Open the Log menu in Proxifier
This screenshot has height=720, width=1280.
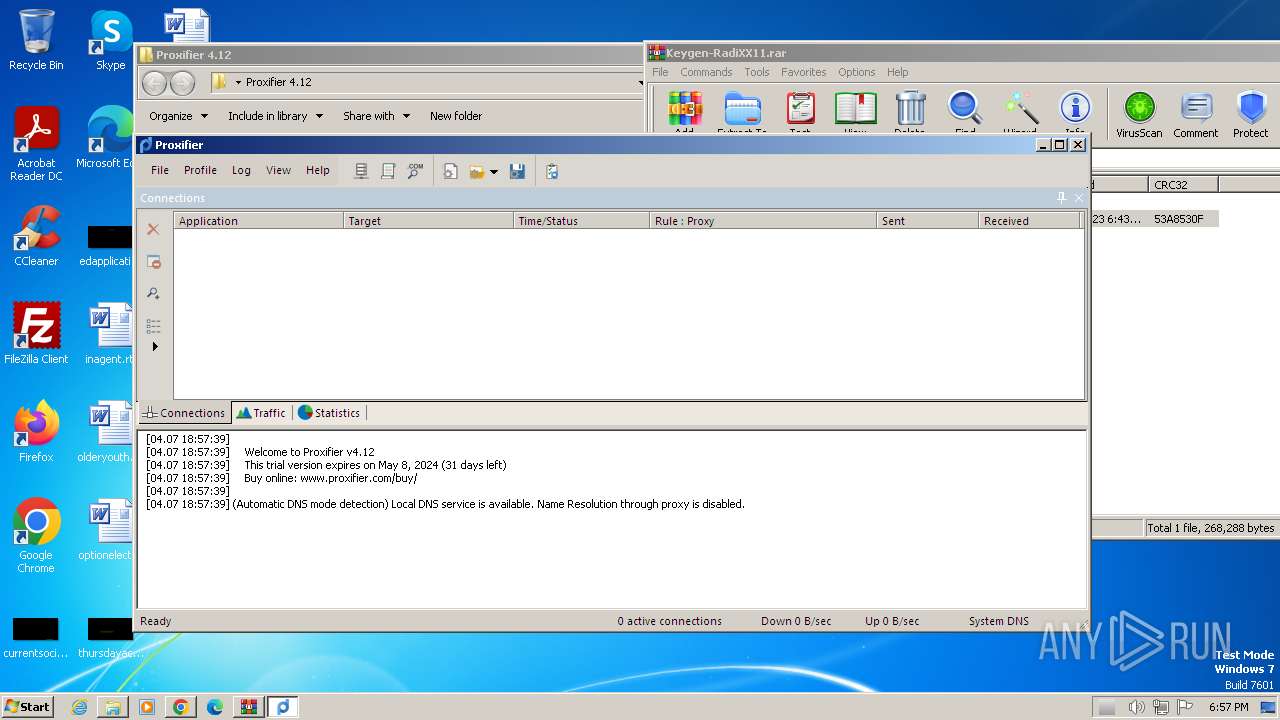pyautogui.click(x=241, y=170)
